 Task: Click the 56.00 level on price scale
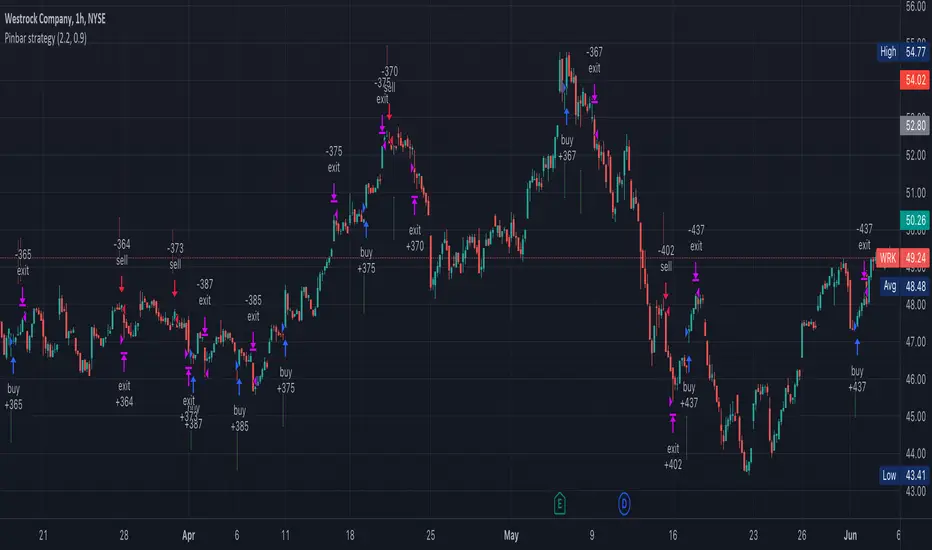tap(915, 7)
